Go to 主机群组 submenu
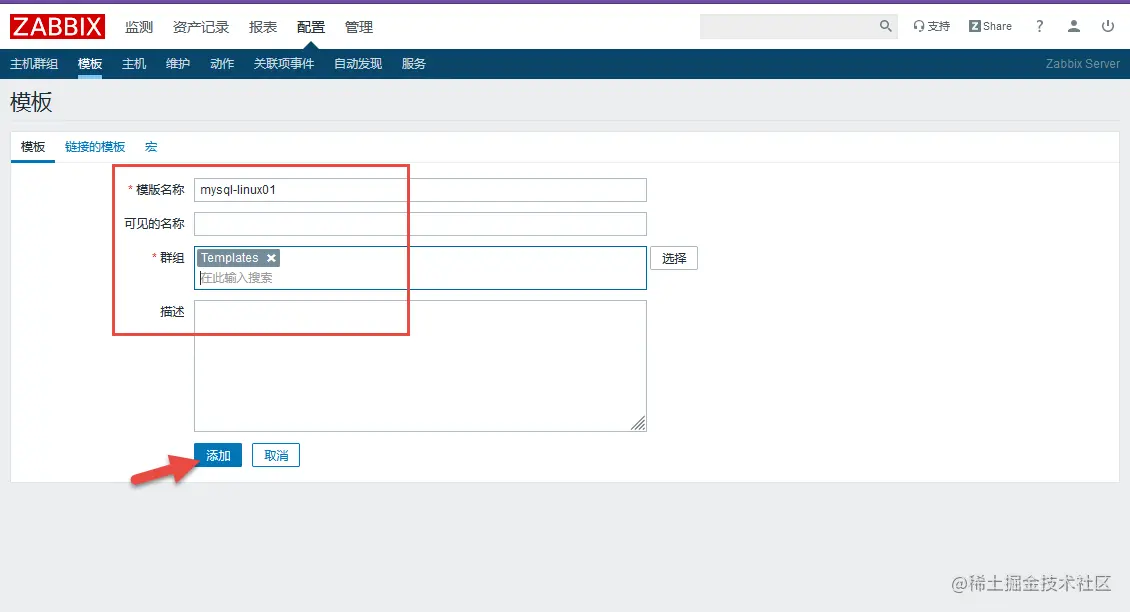The image size is (1130, 612). [x=34, y=63]
